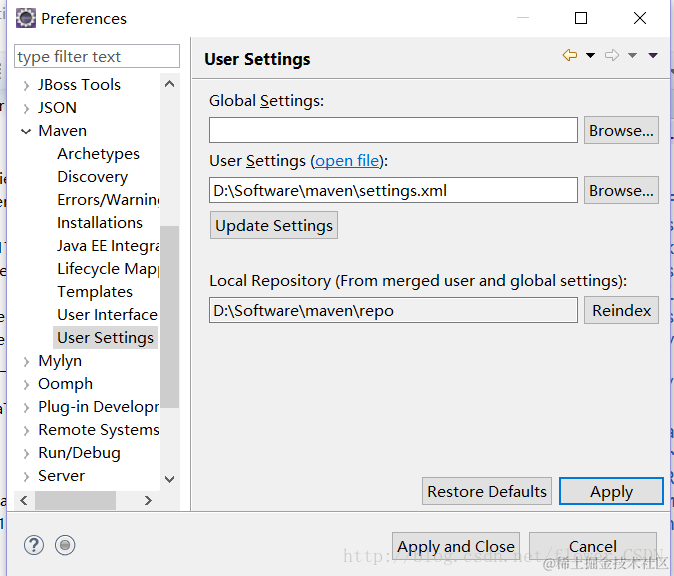Open the forward history dropdown arrow
The height and width of the screenshot is (576, 674).
(x=632, y=55)
